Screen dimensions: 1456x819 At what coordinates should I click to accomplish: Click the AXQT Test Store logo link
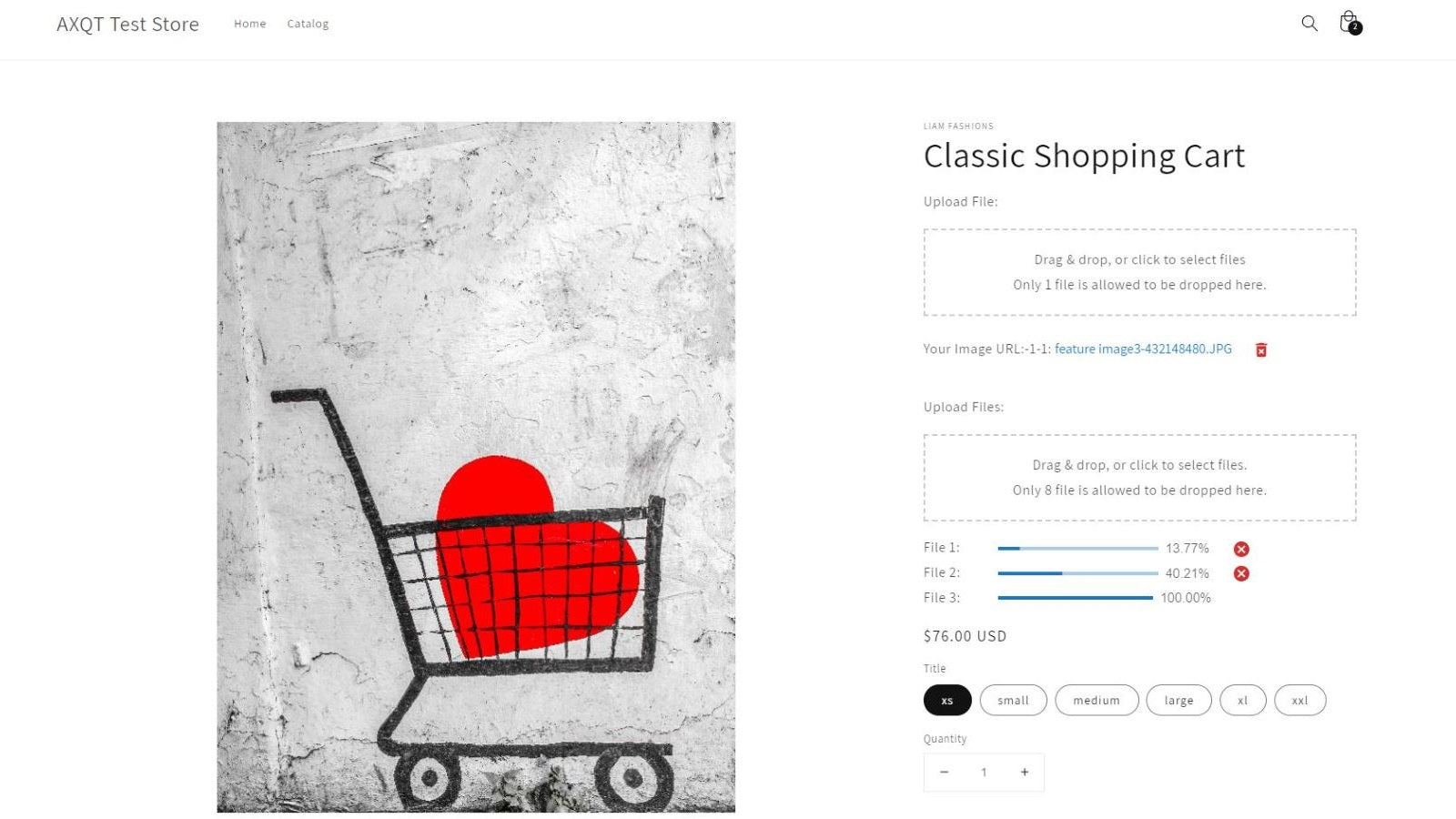click(x=127, y=25)
